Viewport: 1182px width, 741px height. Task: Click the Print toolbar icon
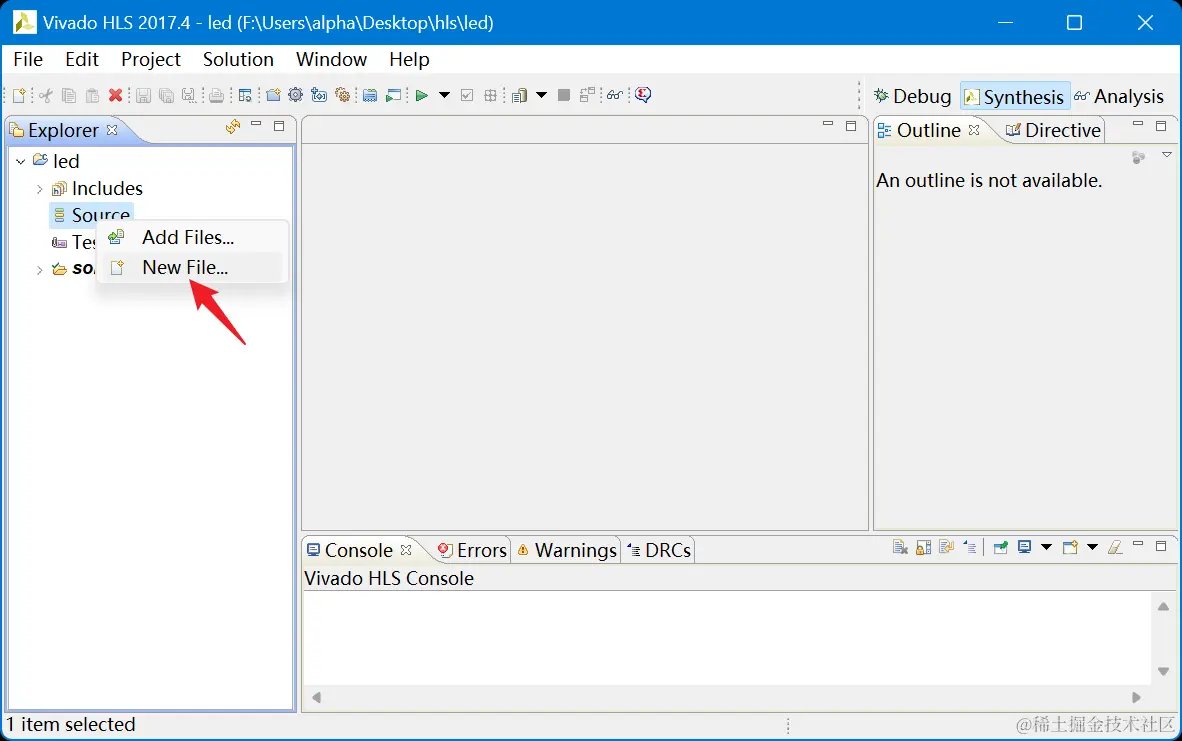216,95
